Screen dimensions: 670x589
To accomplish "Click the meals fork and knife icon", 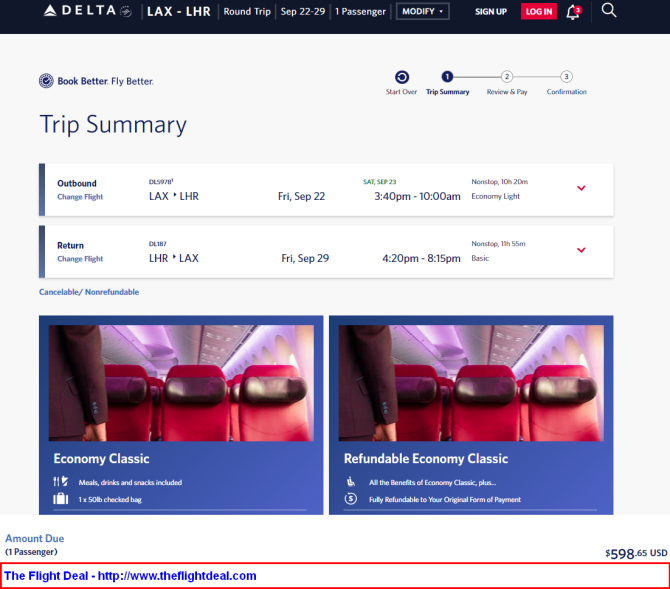I will click(60, 481).
